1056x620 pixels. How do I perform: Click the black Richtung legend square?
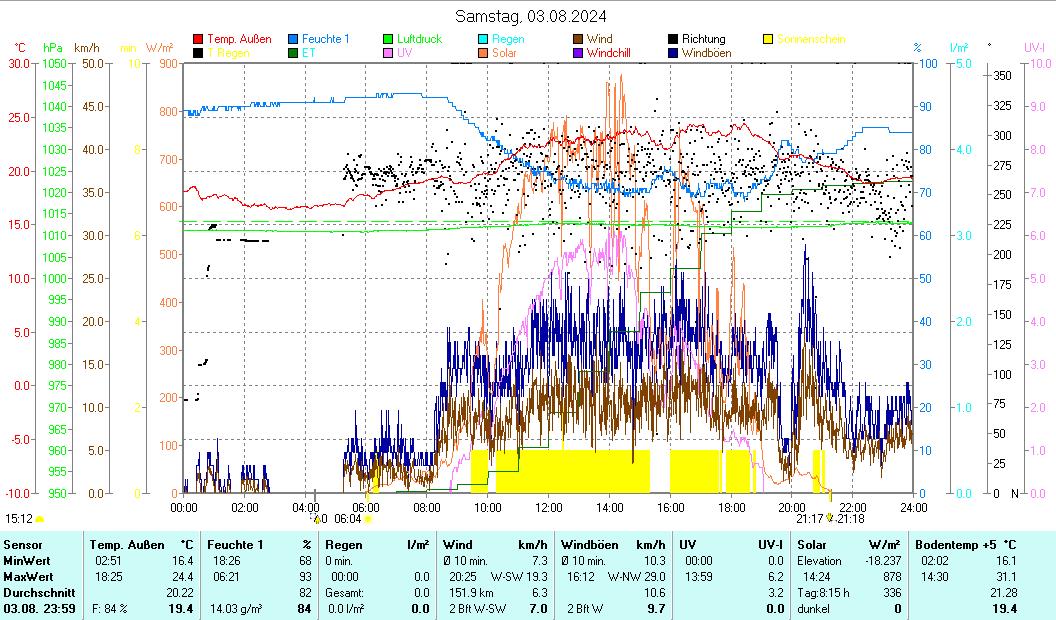(x=673, y=39)
